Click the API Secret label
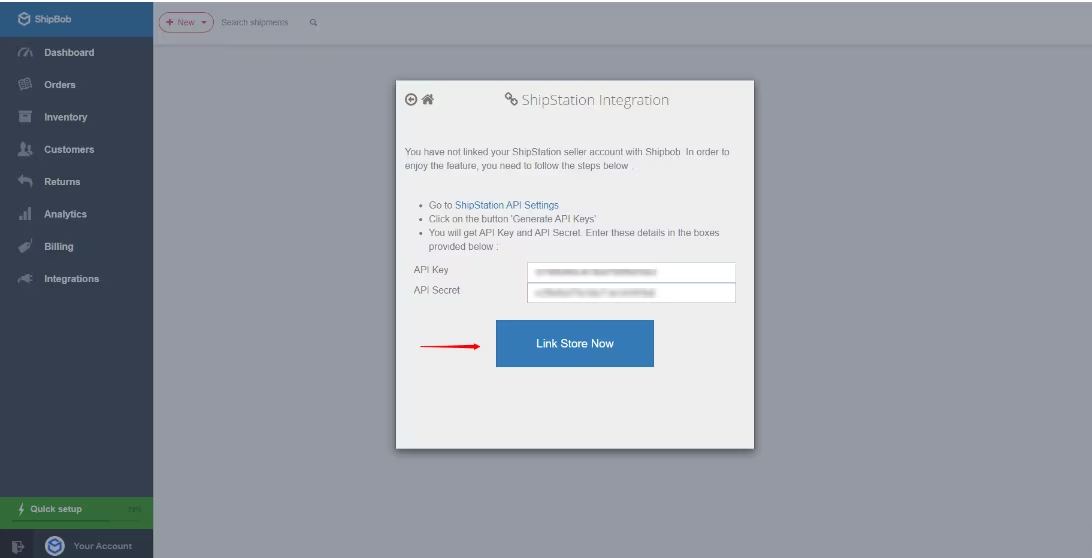 click(437, 290)
